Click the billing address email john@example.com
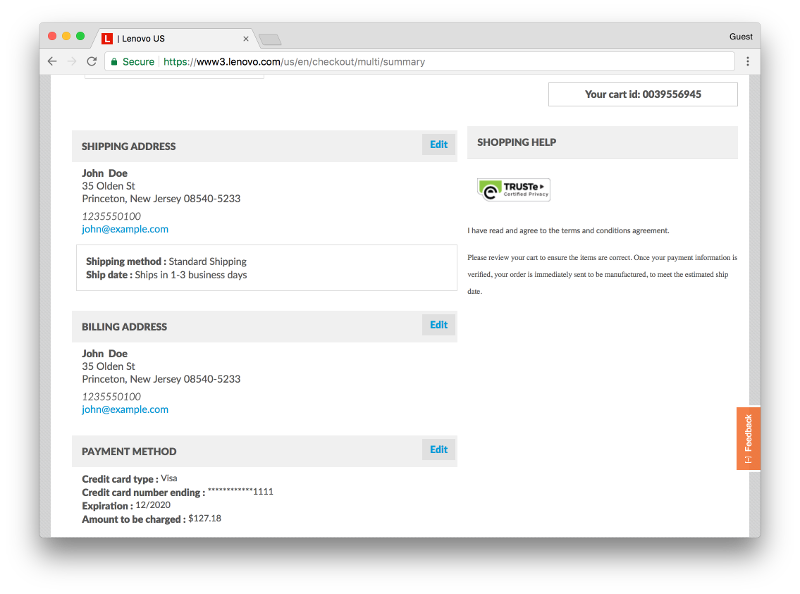800x594 pixels. point(125,409)
